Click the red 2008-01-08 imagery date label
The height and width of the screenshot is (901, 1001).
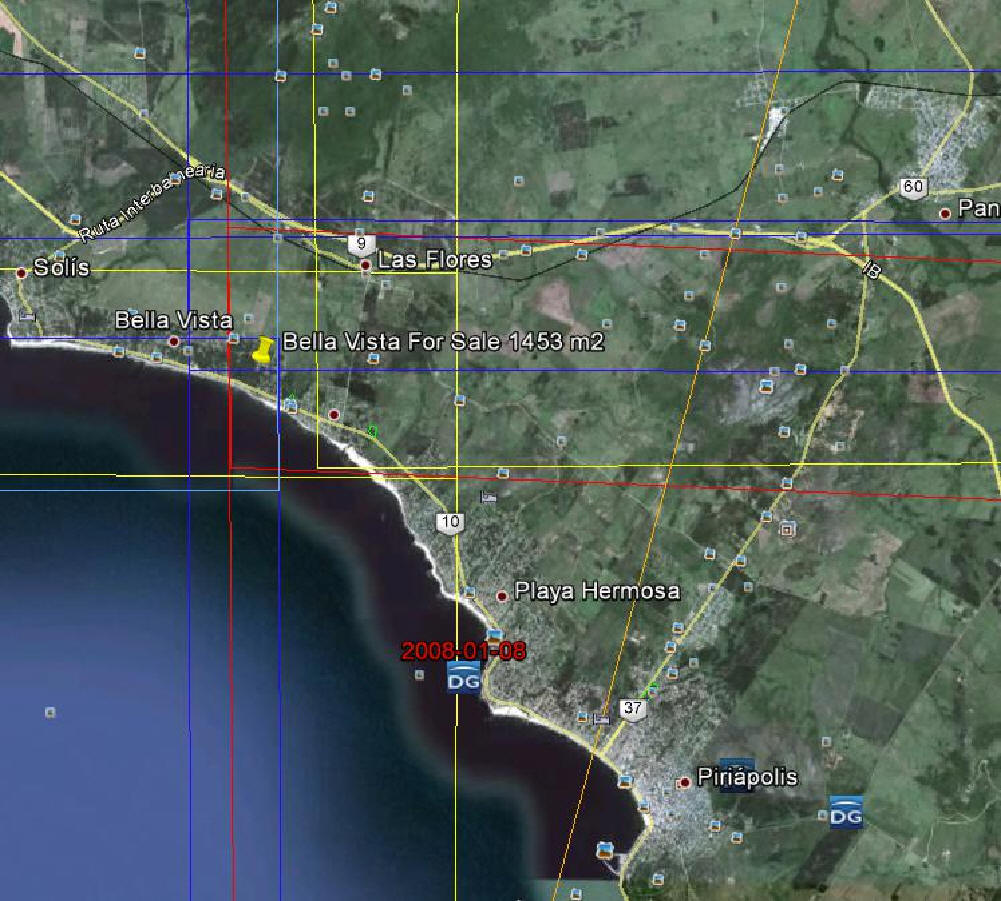(464, 651)
